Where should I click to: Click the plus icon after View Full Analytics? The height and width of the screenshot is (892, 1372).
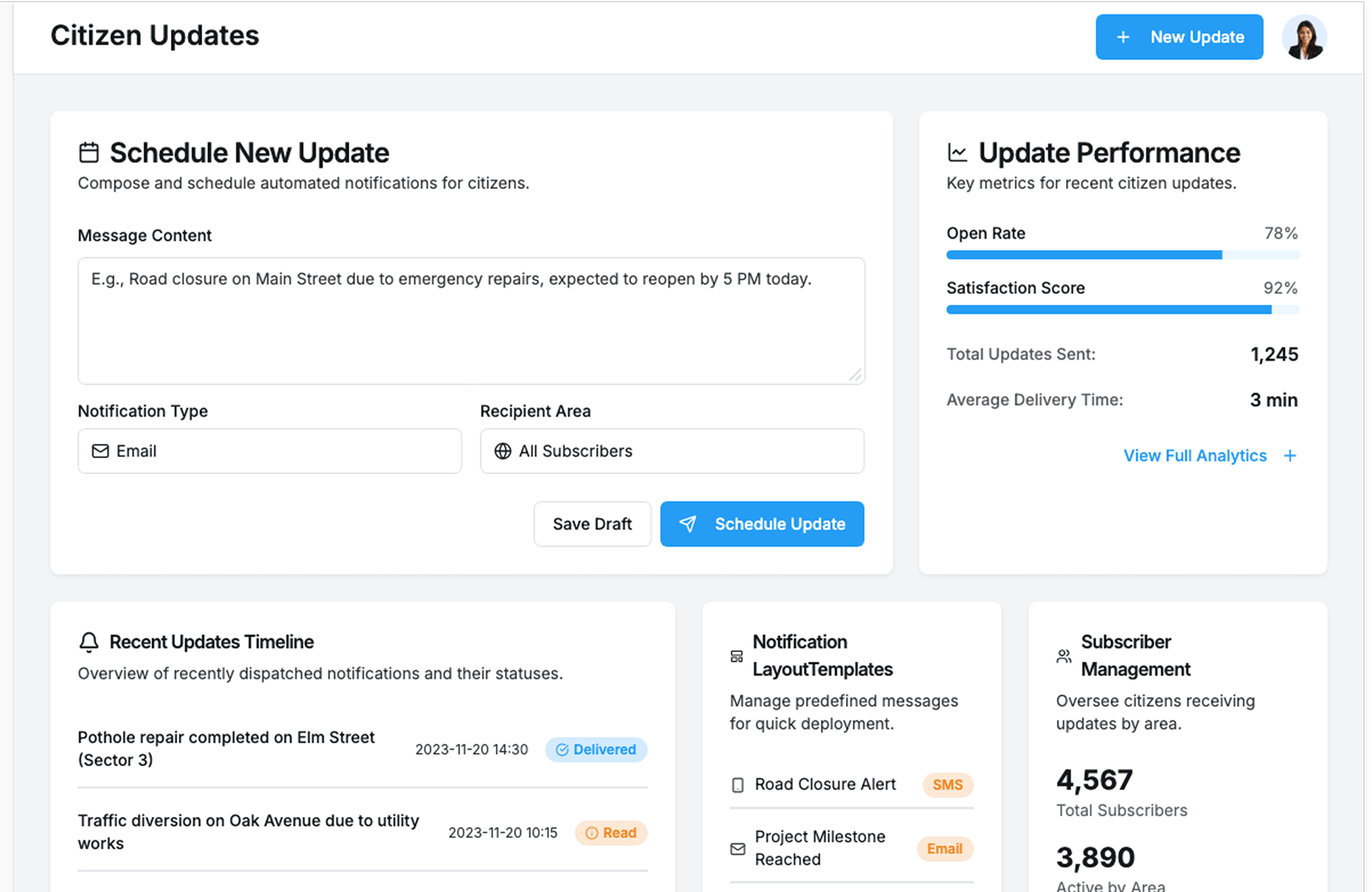(x=1290, y=456)
